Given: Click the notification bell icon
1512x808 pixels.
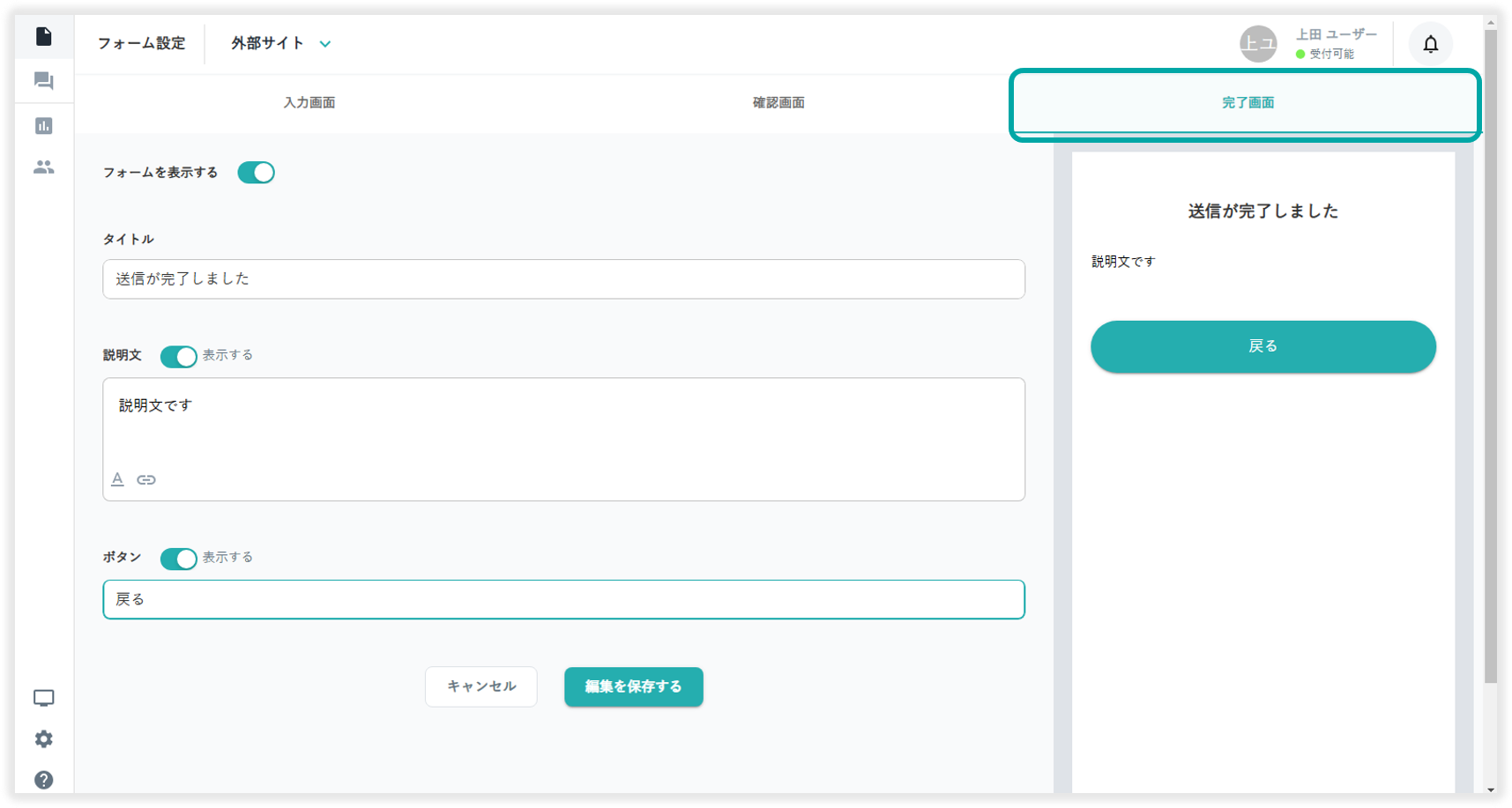Looking at the screenshot, I should point(1430,44).
